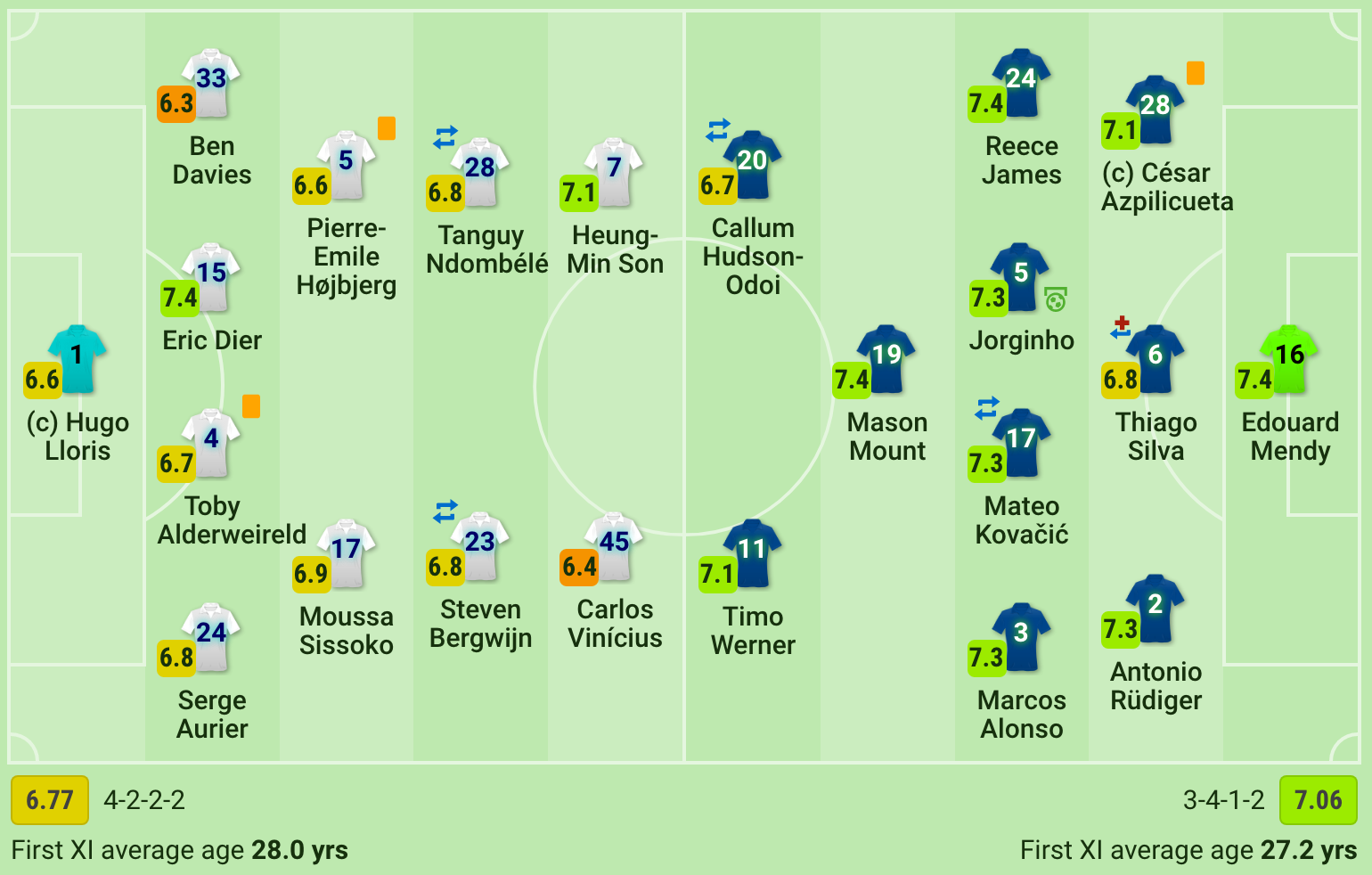Click the substitution arrows next to Tanguy Ndombélé
1372x875 pixels.
[445, 137]
